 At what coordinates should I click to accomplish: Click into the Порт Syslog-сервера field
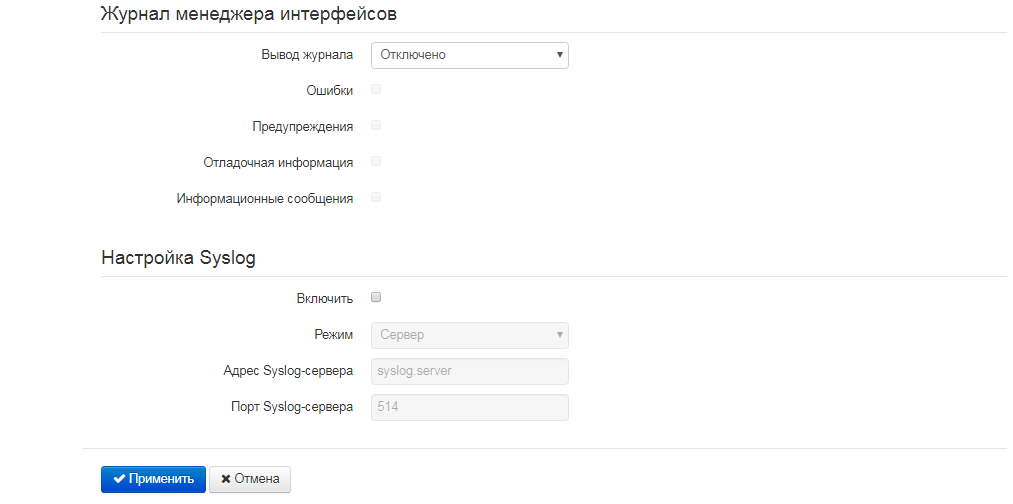click(x=469, y=407)
